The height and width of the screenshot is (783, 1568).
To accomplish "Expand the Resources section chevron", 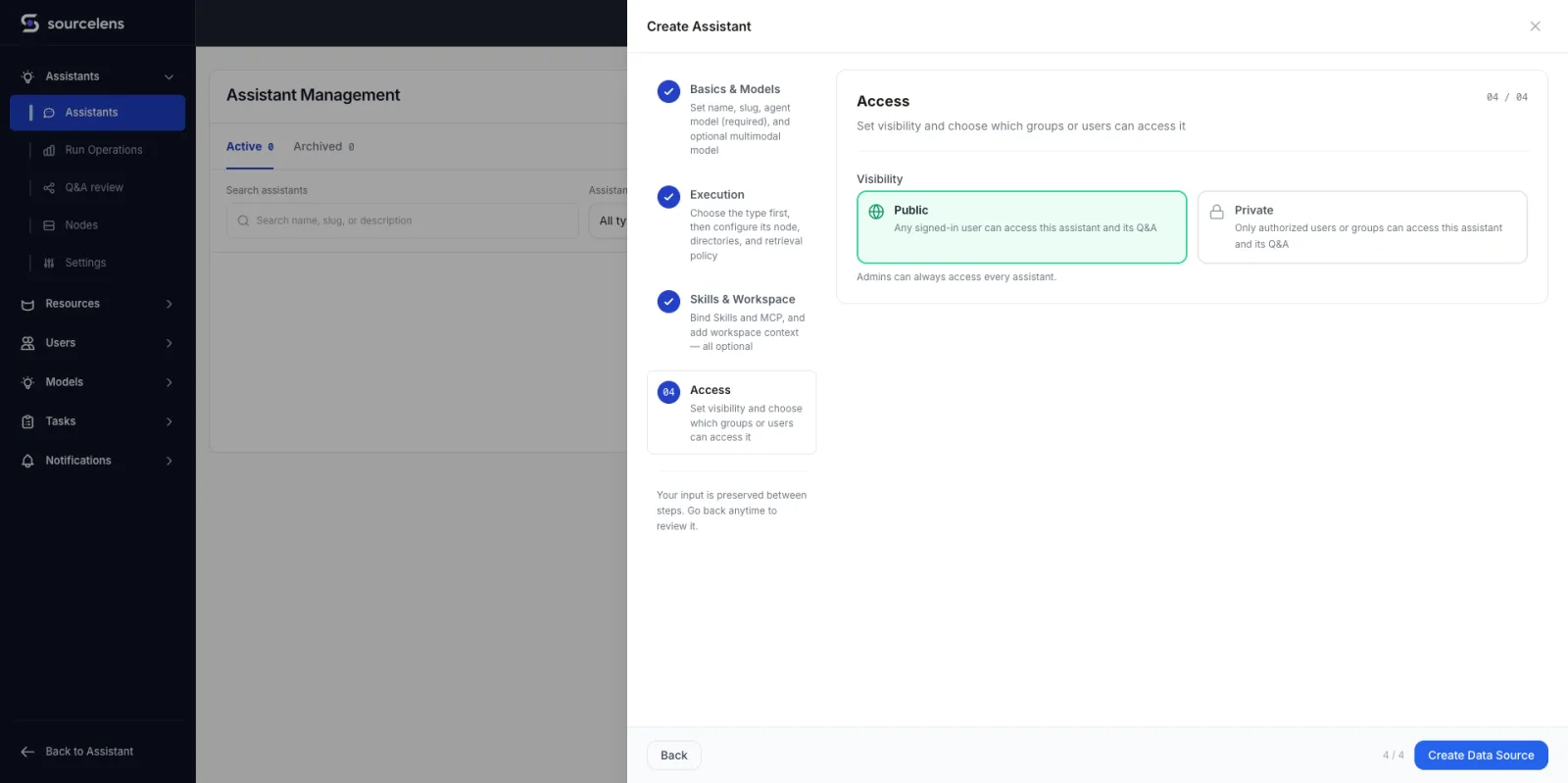I will tap(169, 304).
